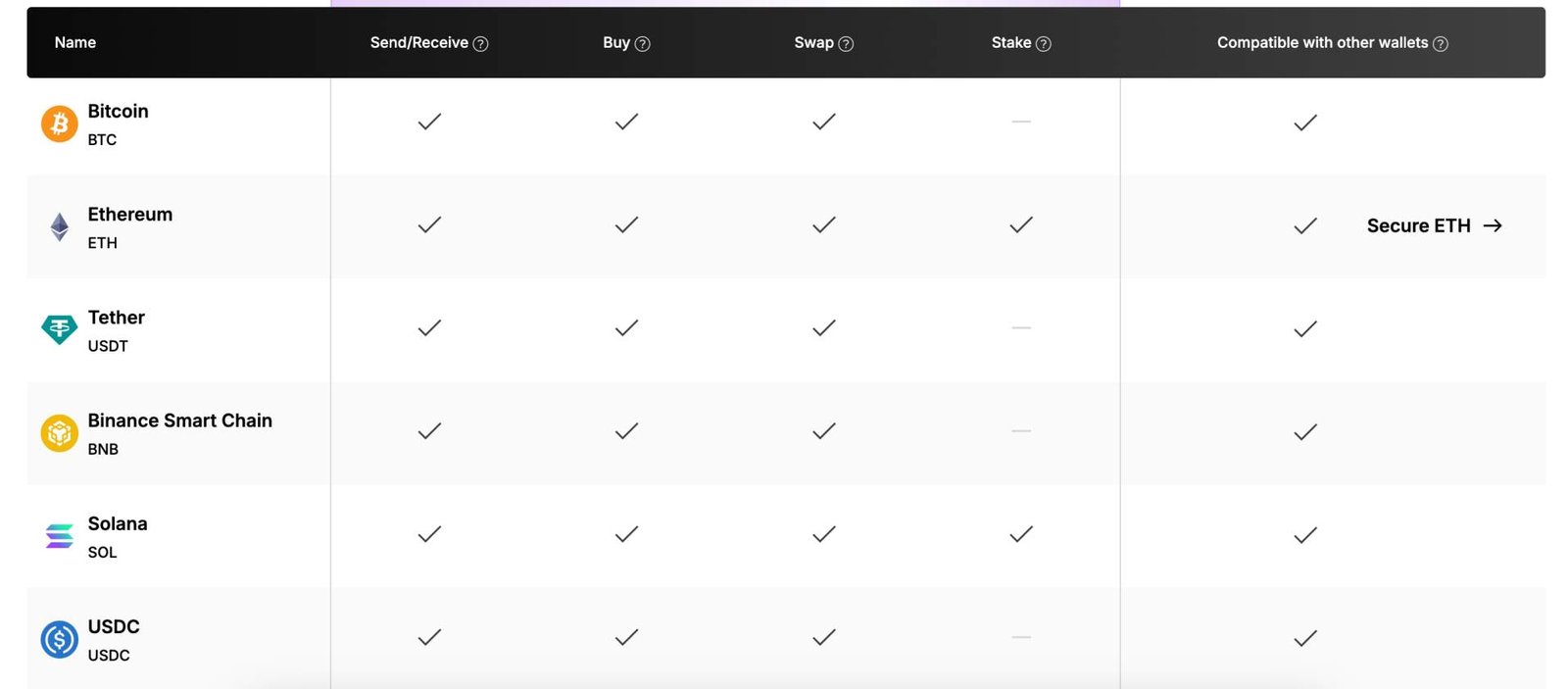The height and width of the screenshot is (689, 1568).
Task: Click the Stake column header label
Action: coord(1011,42)
